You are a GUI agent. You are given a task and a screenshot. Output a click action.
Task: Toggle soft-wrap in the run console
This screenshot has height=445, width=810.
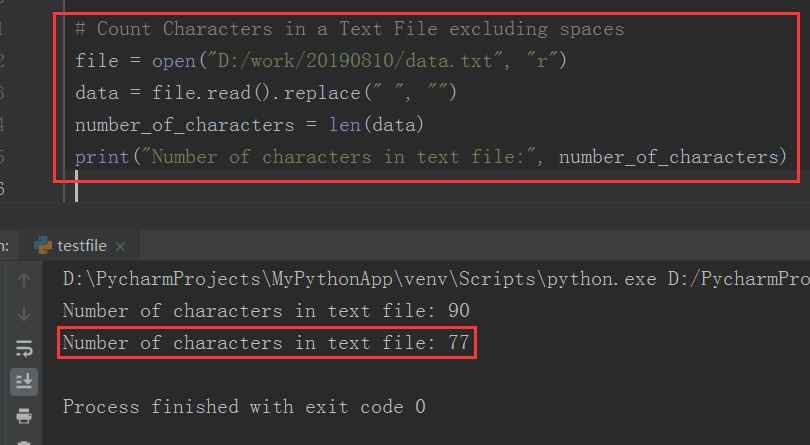click(x=24, y=348)
